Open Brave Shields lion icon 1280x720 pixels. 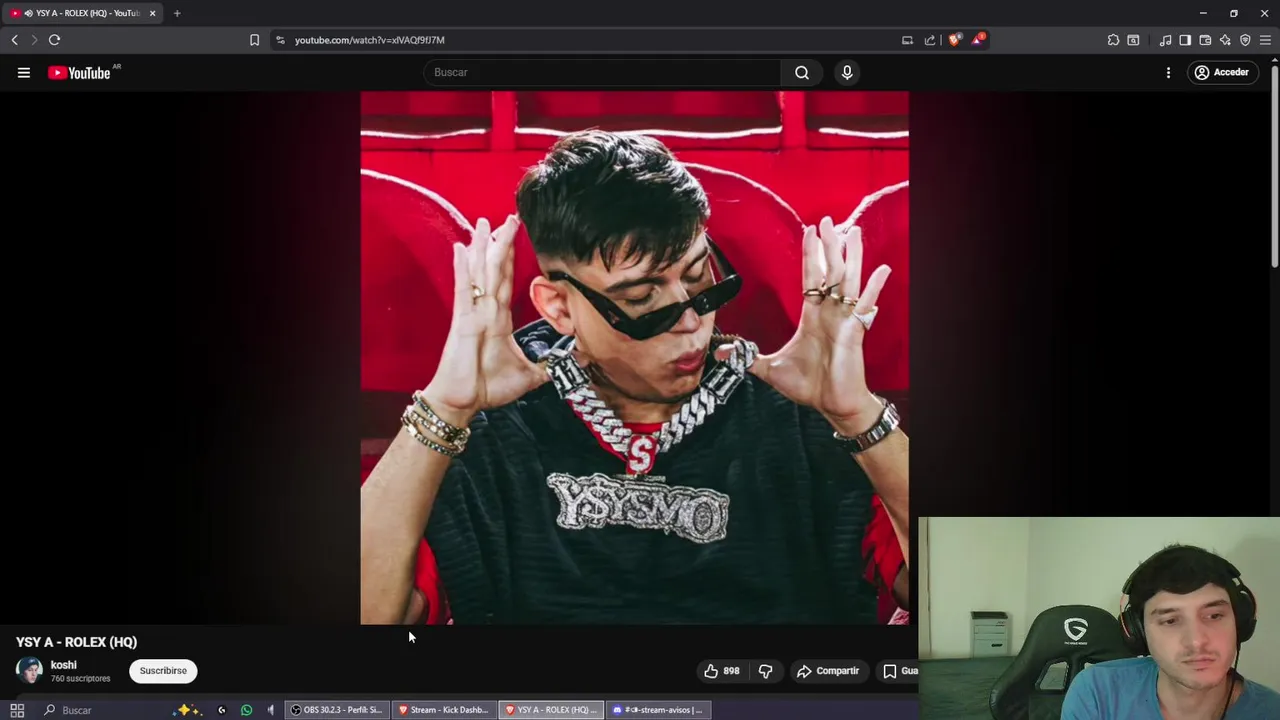(x=955, y=40)
